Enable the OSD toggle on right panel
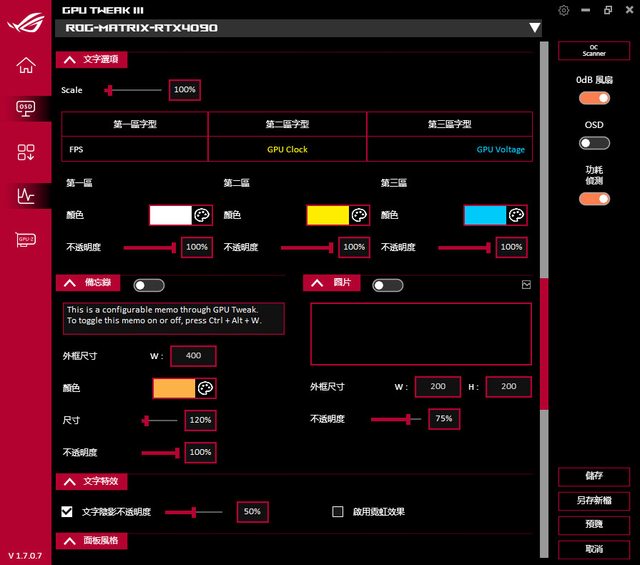Screen dimensions: 640x565 [594, 143]
